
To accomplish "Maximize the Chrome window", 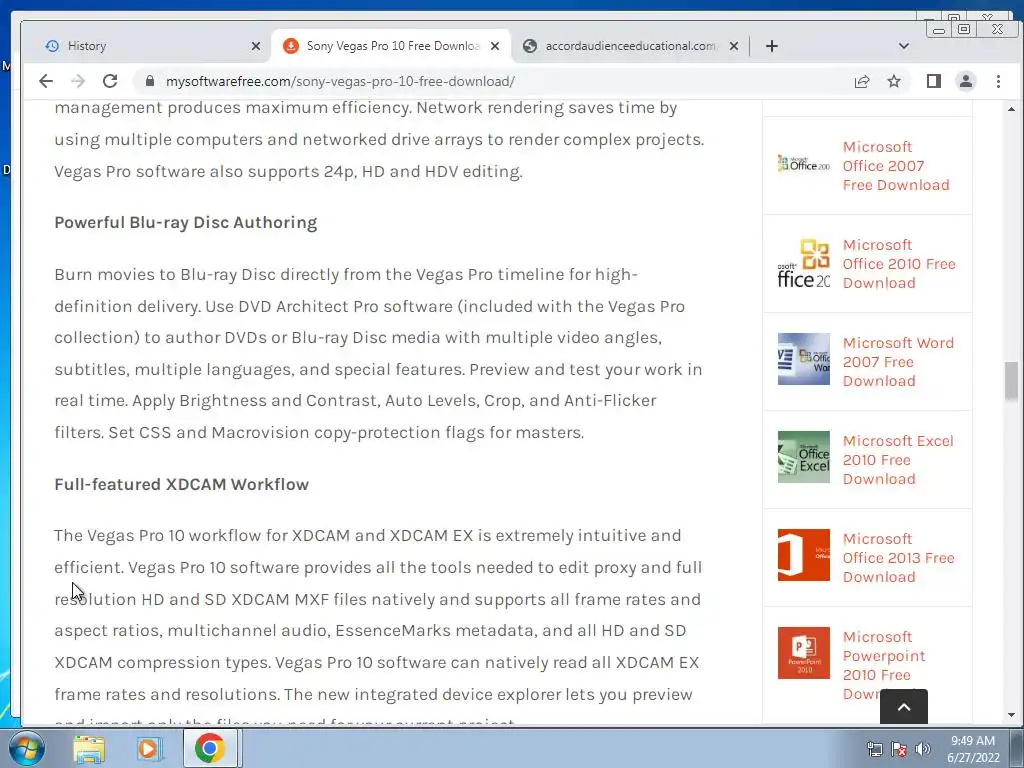I will 964,29.
